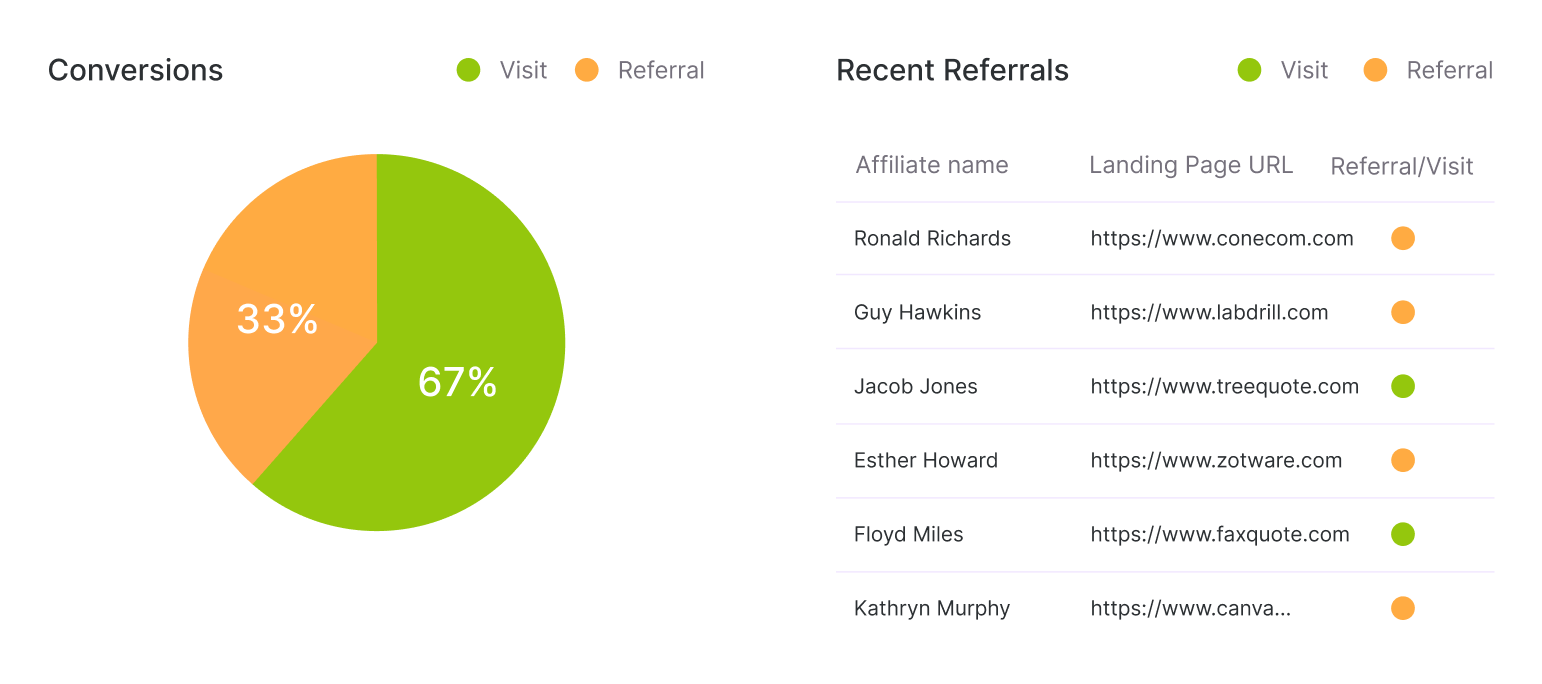
Task: Click Esther Howard's orange status dot
Action: [x=1403, y=460]
